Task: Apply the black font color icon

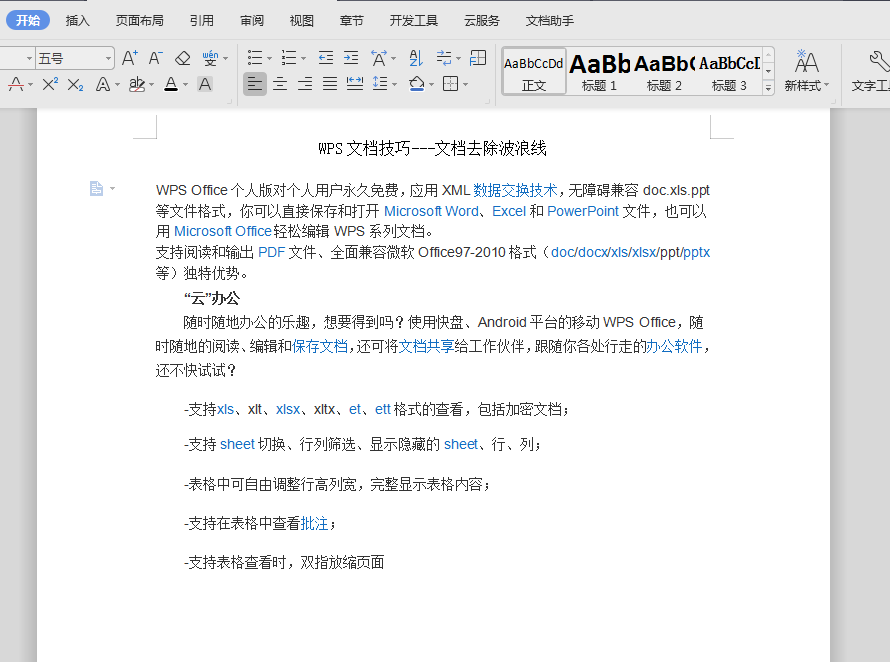Action: point(171,85)
